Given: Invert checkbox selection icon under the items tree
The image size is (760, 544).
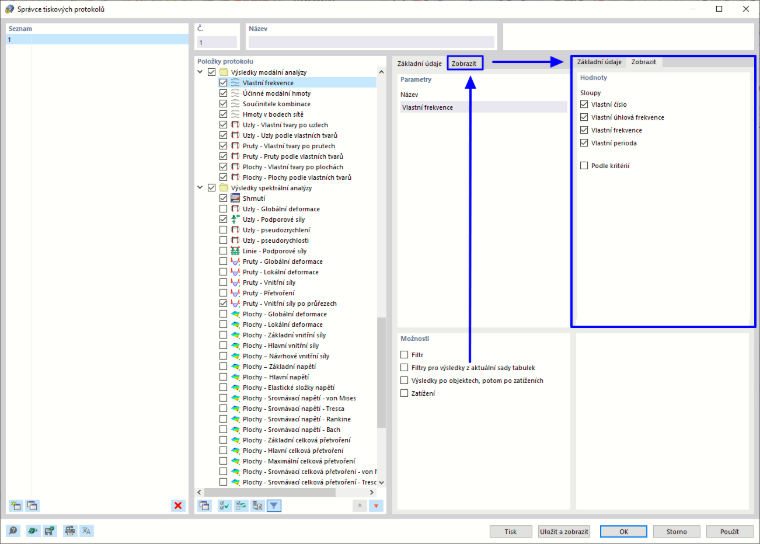Looking at the screenshot, I should [x=241, y=506].
